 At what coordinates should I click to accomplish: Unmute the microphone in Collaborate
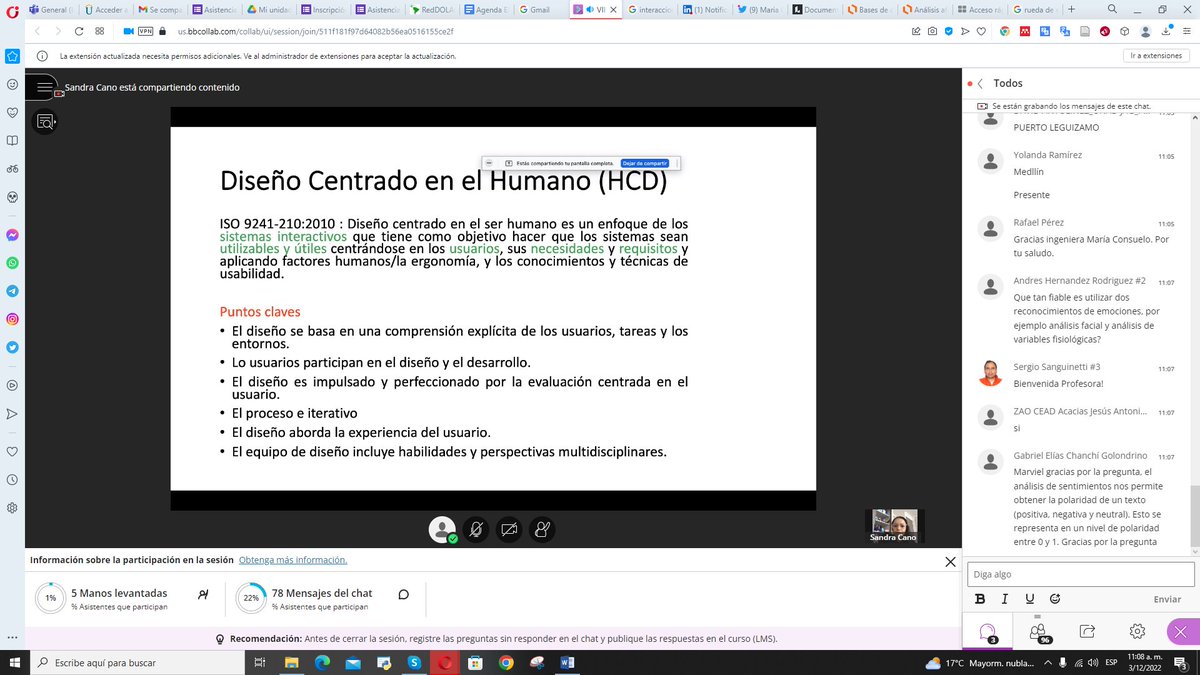pos(475,529)
